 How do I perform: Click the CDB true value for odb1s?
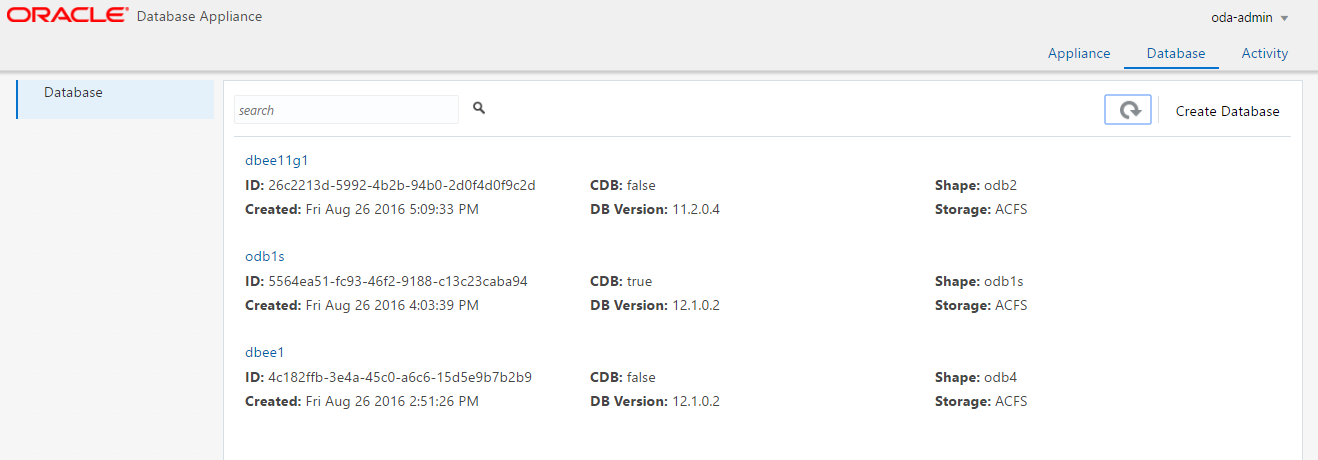(x=639, y=281)
